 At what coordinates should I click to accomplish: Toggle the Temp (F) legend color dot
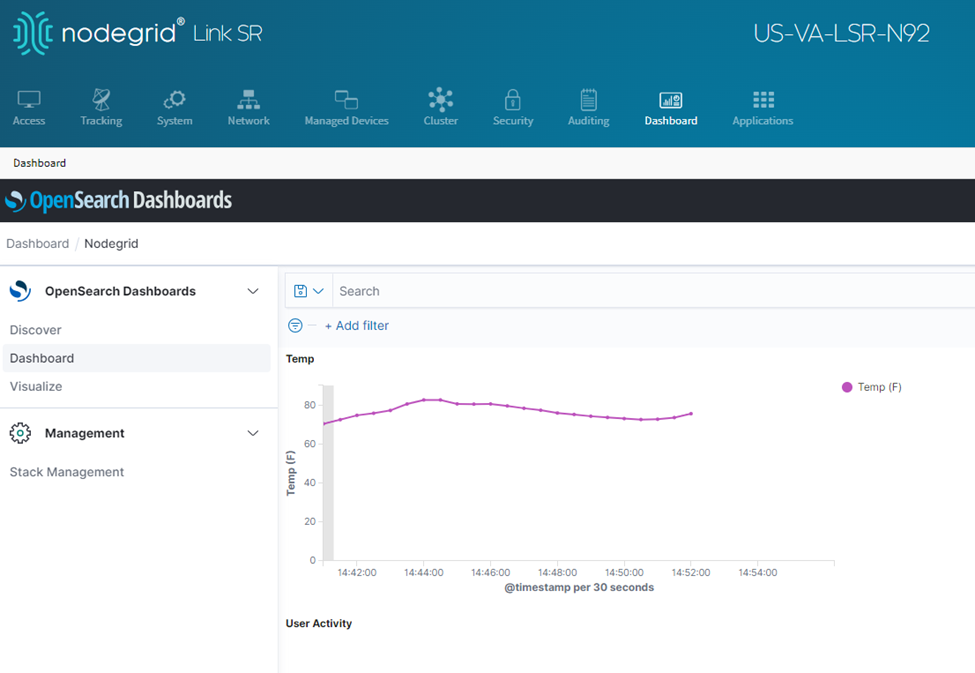[846, 387]
